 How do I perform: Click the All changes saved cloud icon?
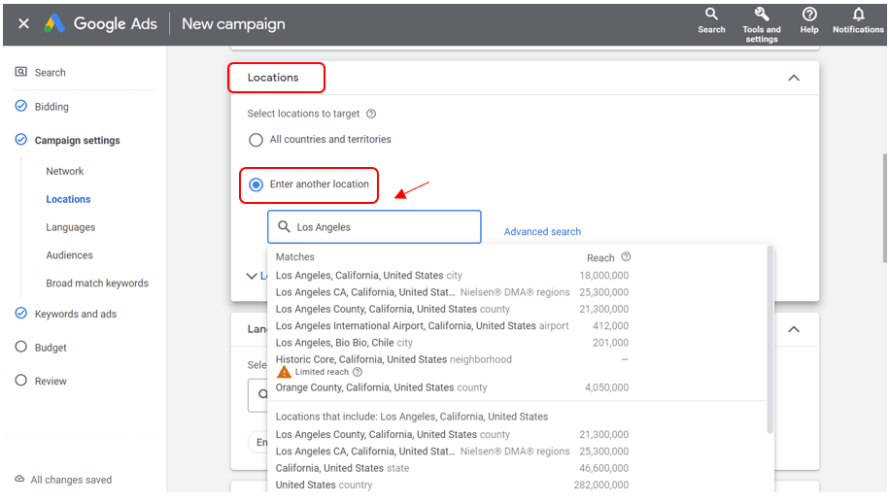[x=20, y=479]
